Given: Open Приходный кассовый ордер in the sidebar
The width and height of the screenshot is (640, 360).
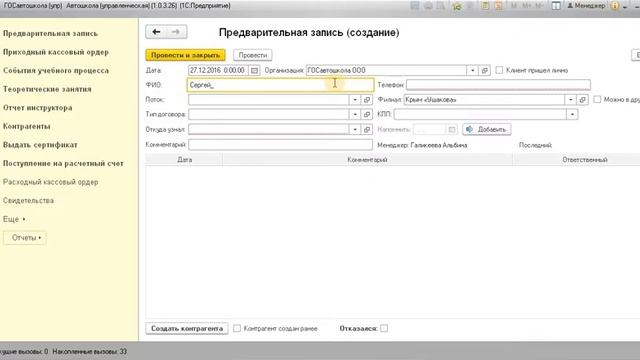Looking at the screenshot, I should point(56,52).
